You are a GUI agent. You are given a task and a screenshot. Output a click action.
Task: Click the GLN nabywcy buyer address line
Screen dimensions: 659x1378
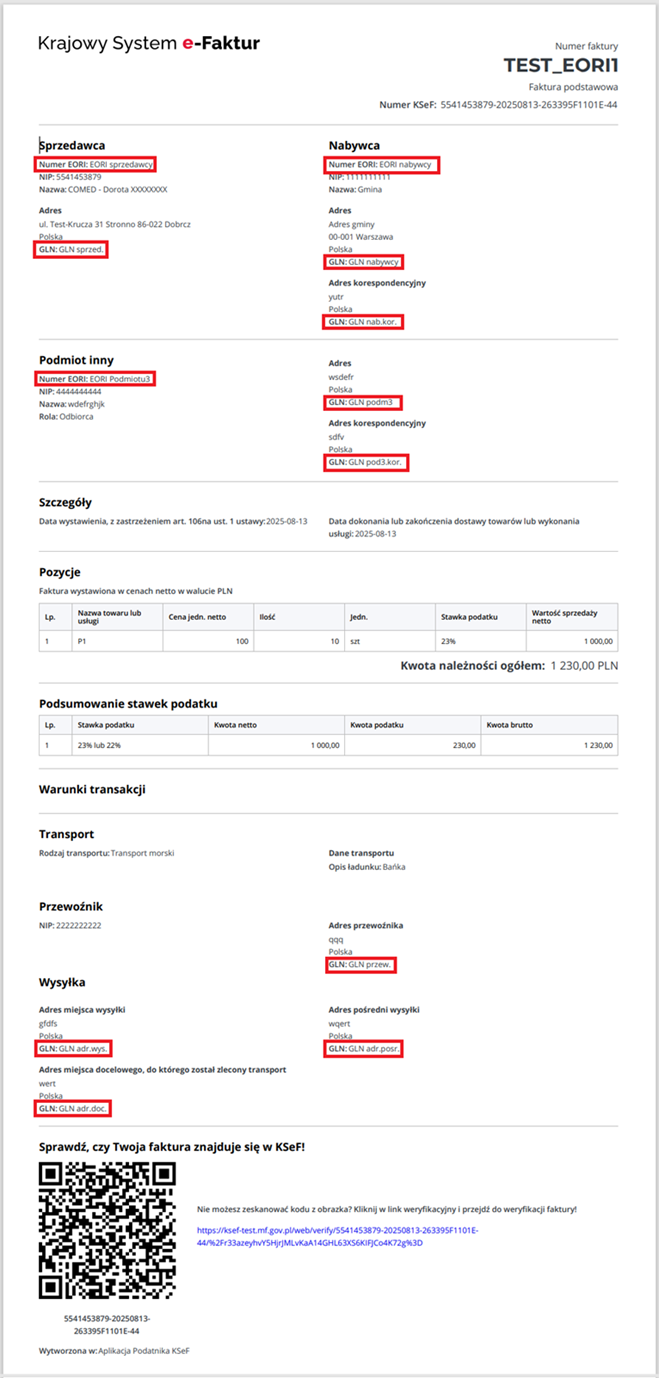[x=365, y=262]
